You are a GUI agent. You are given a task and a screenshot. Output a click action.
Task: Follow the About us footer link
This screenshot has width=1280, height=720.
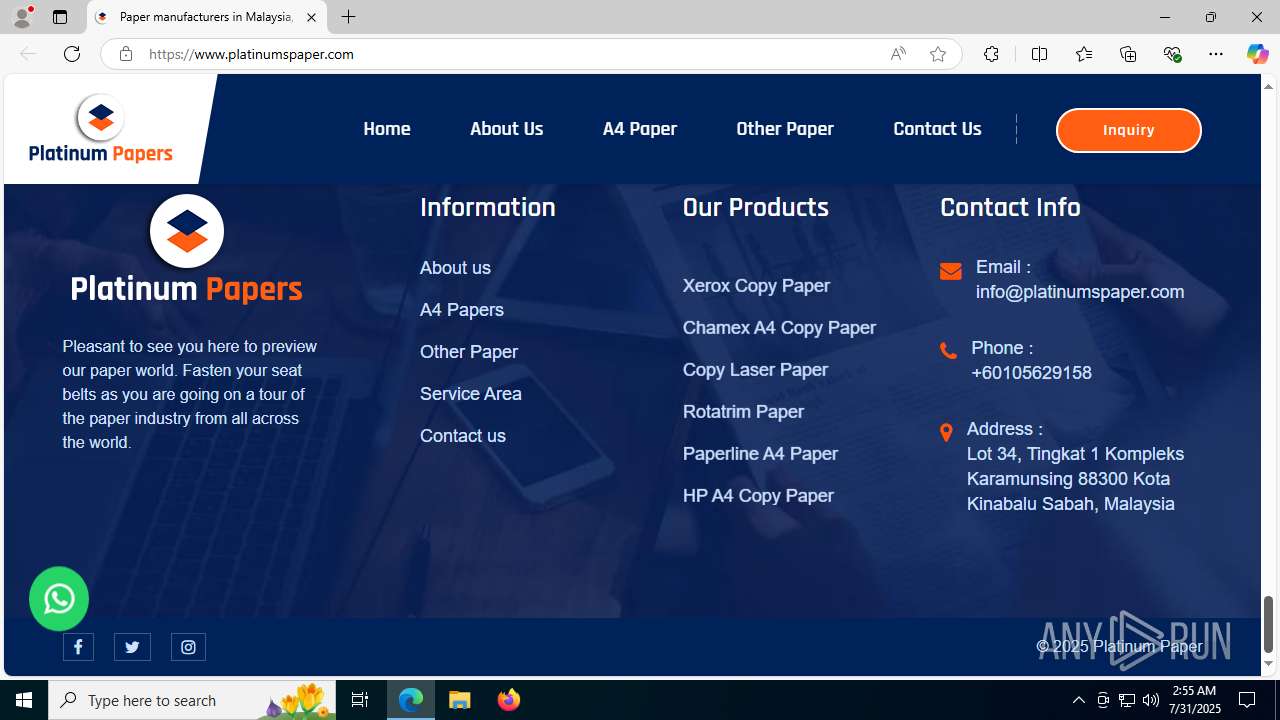point(455,268)
